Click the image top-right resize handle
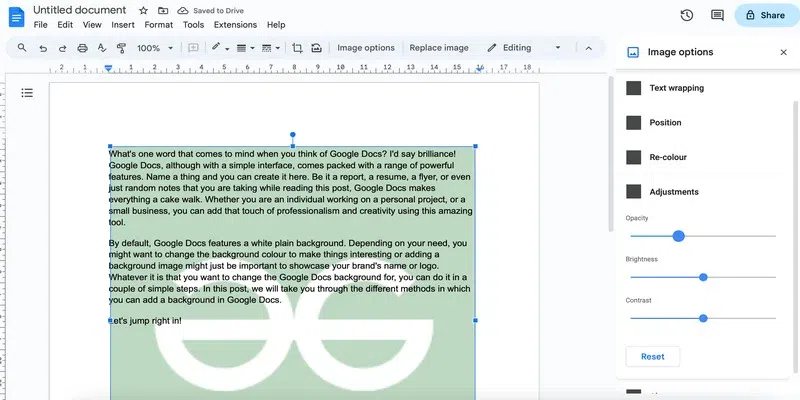The height and width of the screenshot is (400, 800). tap(476, 146)
